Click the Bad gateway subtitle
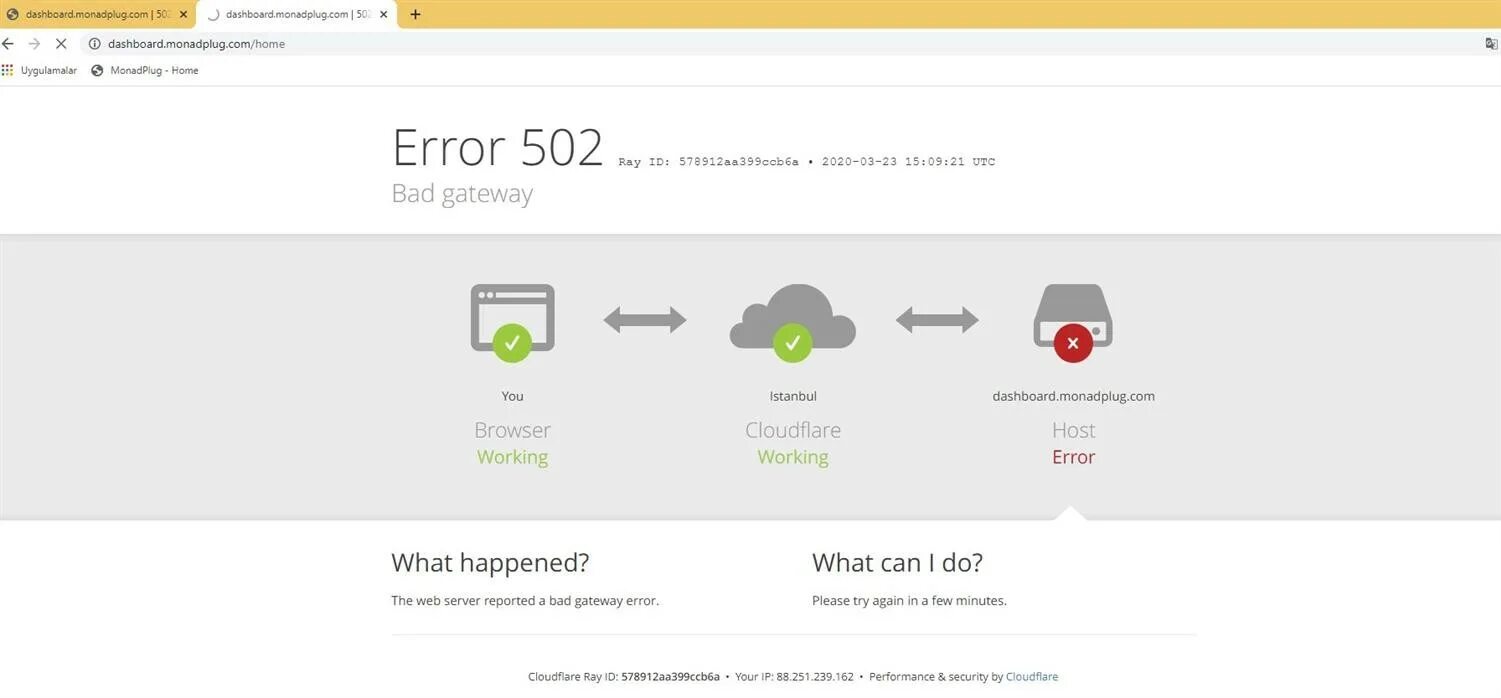The image size is (1501, 698). click(x=462, y=193)
